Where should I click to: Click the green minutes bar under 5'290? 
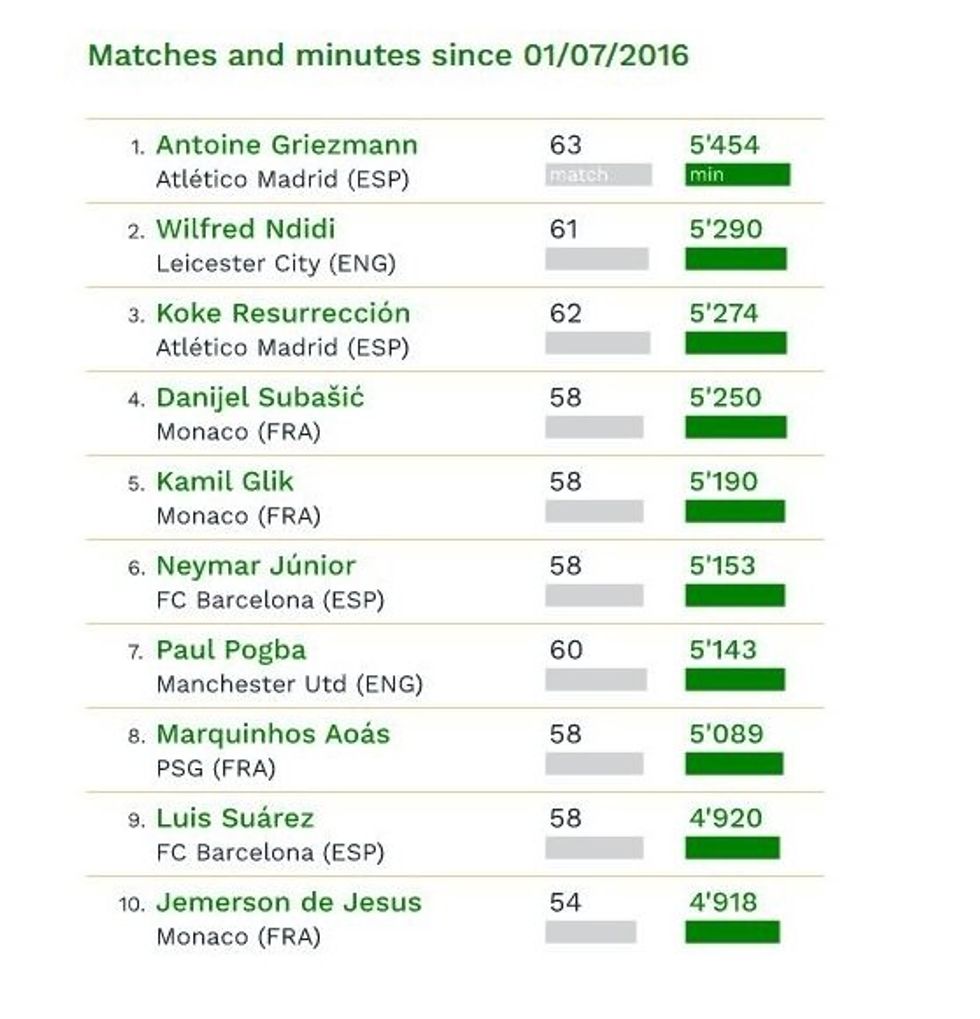735,259
